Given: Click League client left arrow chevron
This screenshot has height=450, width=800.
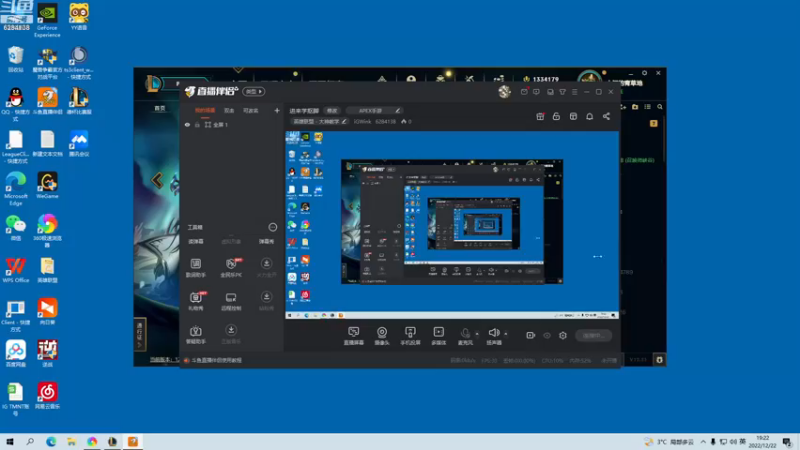Looking at the screenshot, I should coord(157,180).
